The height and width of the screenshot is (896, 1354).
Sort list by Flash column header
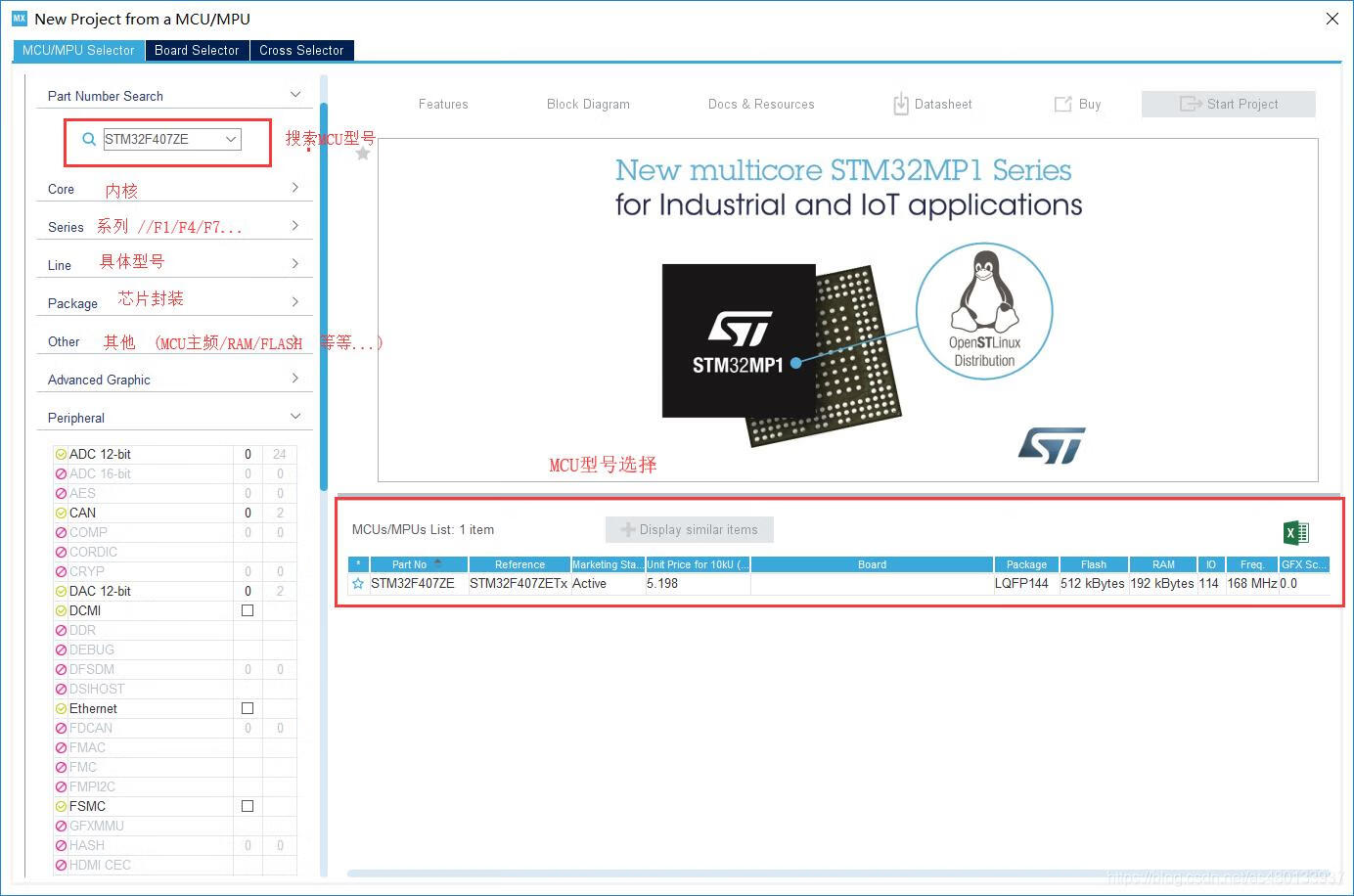tap(1093, 564)
